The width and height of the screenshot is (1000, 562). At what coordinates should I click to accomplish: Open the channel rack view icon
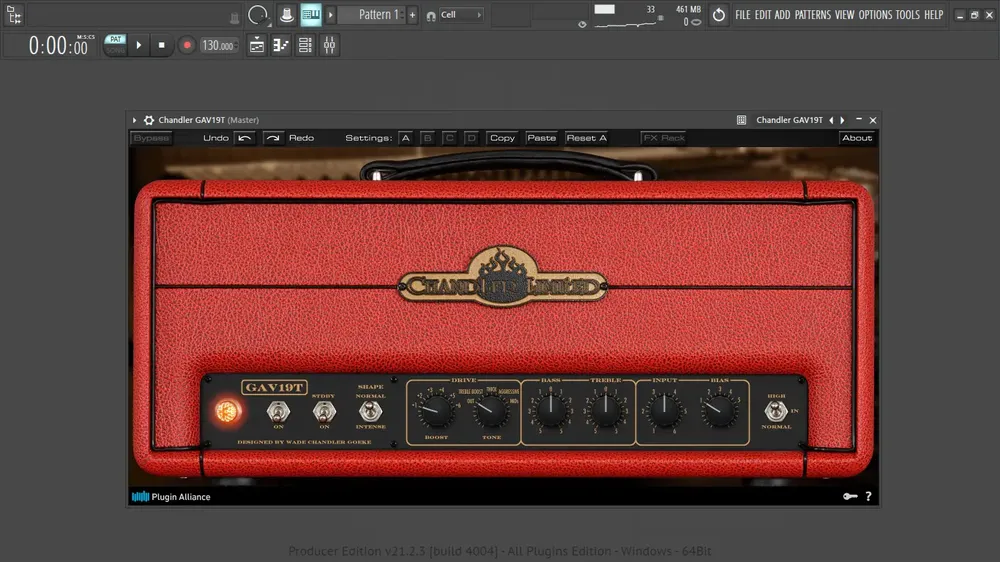tap(305, 45)
